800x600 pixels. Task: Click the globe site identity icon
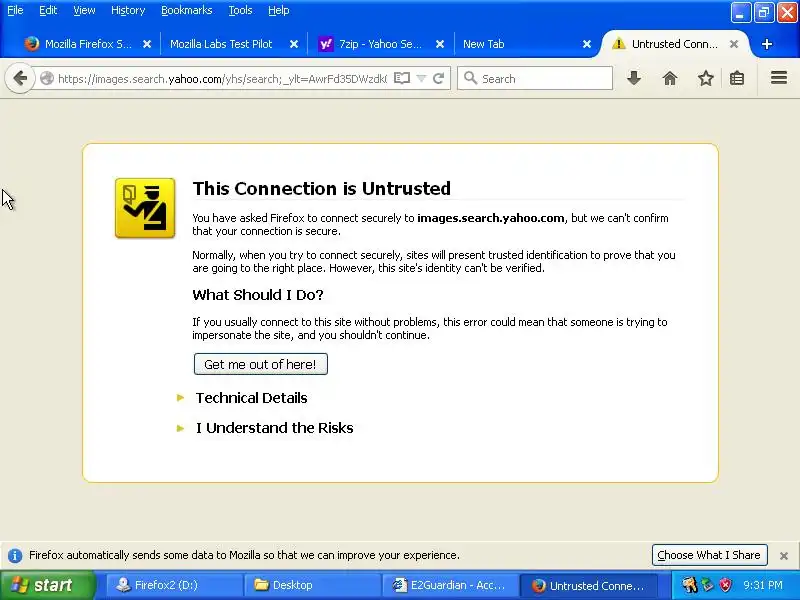click(47, 79)
